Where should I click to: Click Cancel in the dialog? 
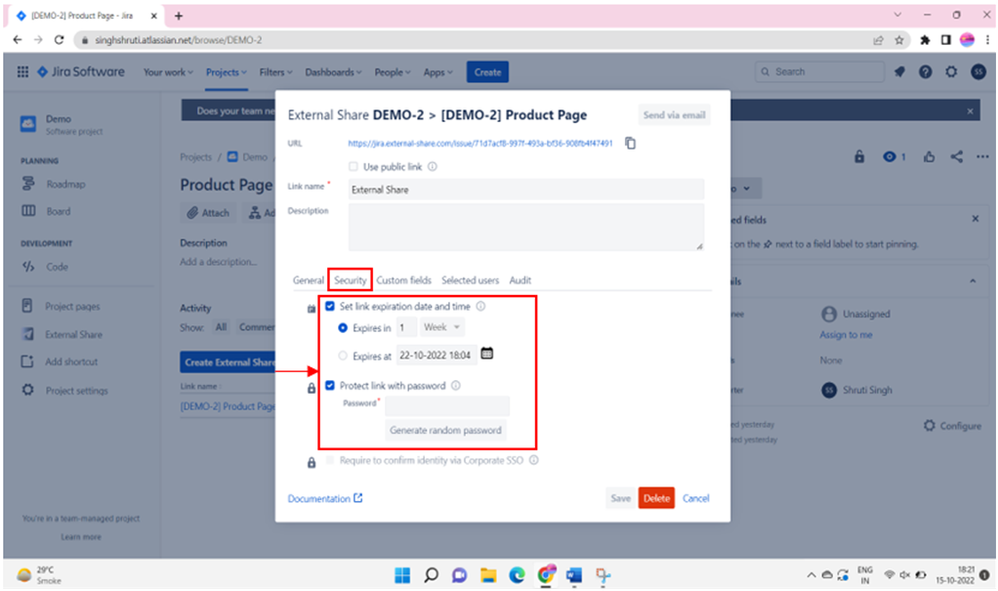[696, 498]
